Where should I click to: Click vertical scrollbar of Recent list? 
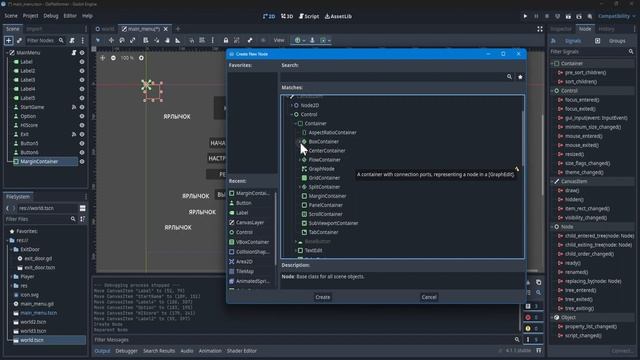(x=276, y=229)
